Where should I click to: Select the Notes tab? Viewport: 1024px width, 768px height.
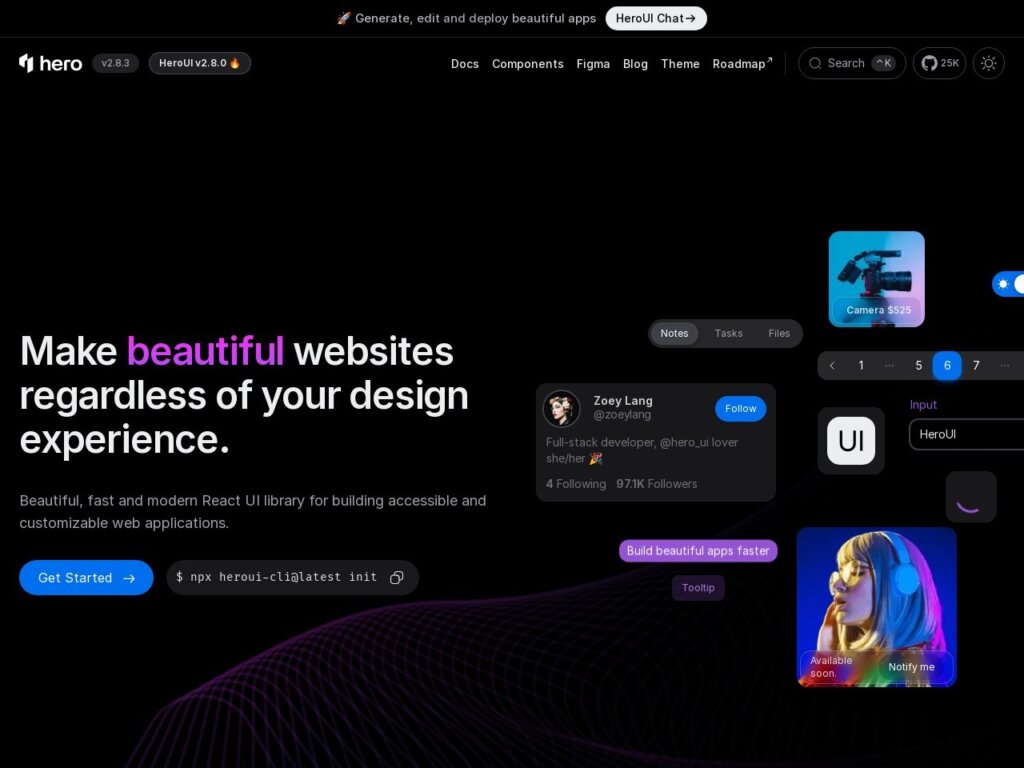click(674, 333)
